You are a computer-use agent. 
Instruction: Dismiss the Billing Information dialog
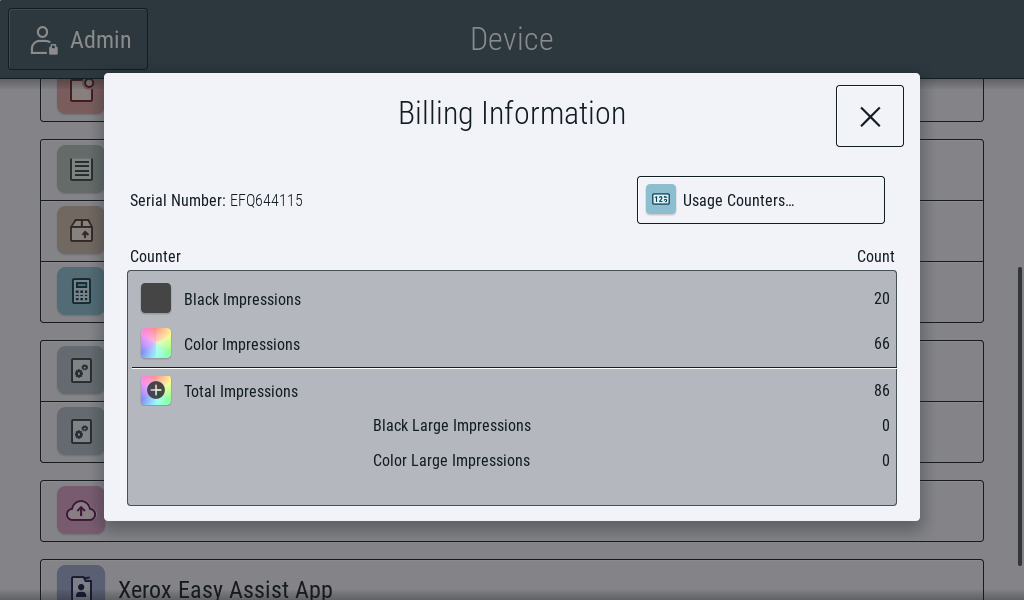[869, 115]
